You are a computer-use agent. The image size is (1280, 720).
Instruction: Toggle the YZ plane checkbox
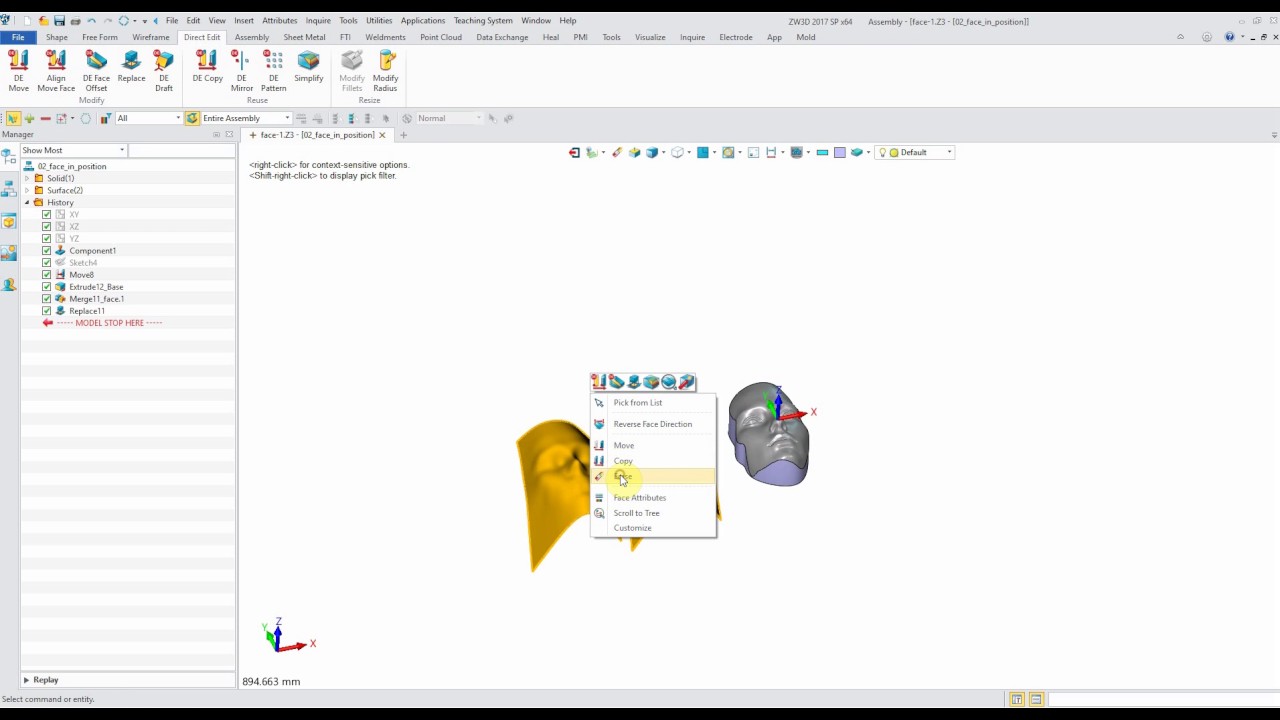tap(46, 239)
